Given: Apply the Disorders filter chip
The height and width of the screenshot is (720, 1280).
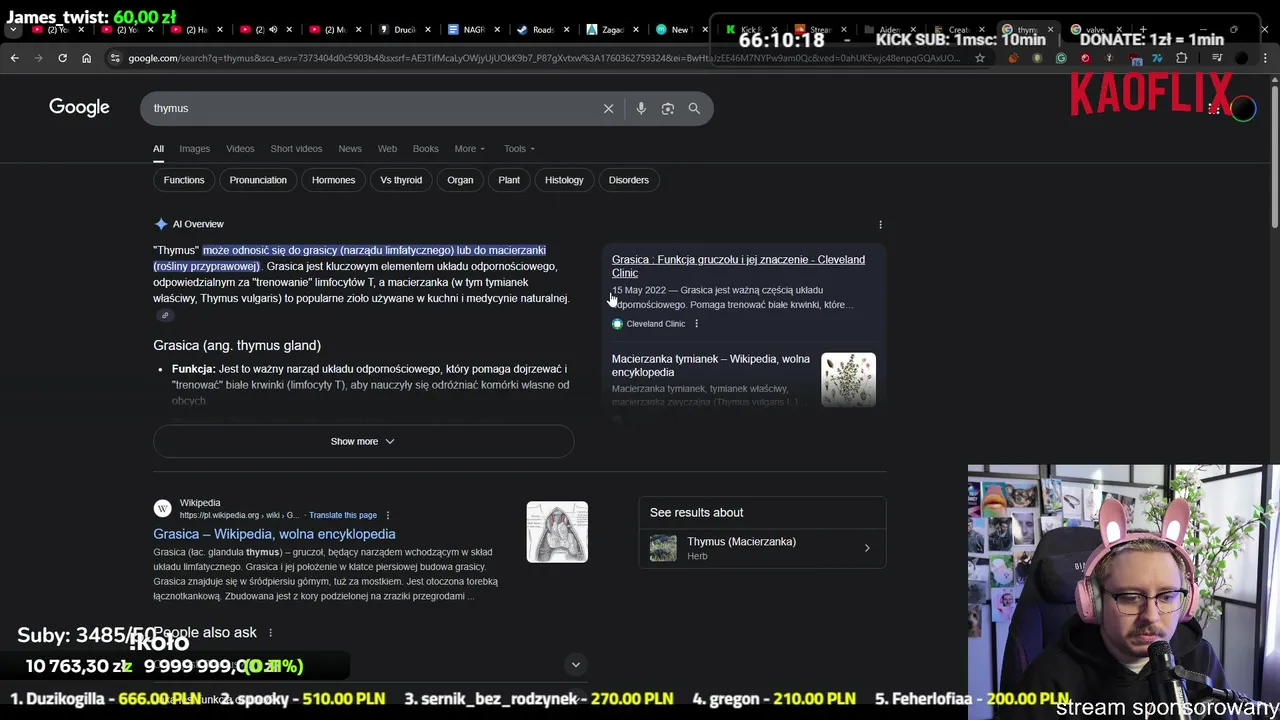Looking at the screenshot, I should 629,180.
